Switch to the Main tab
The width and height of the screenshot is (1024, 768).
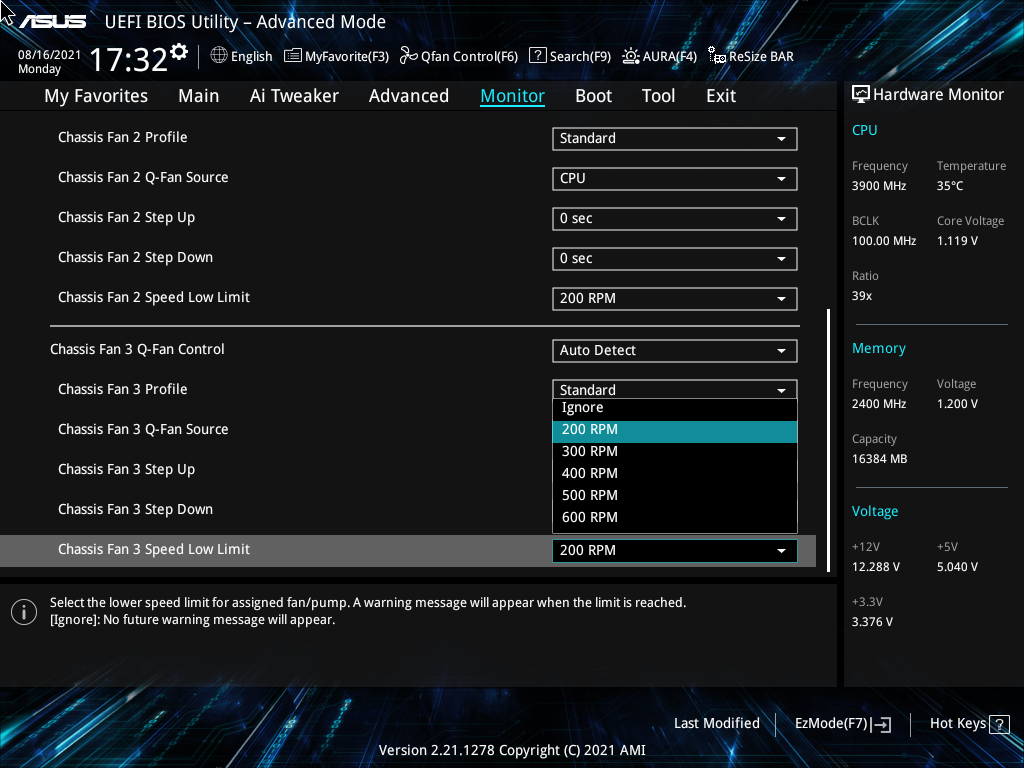pyautogui.click(x=199, y=96)
